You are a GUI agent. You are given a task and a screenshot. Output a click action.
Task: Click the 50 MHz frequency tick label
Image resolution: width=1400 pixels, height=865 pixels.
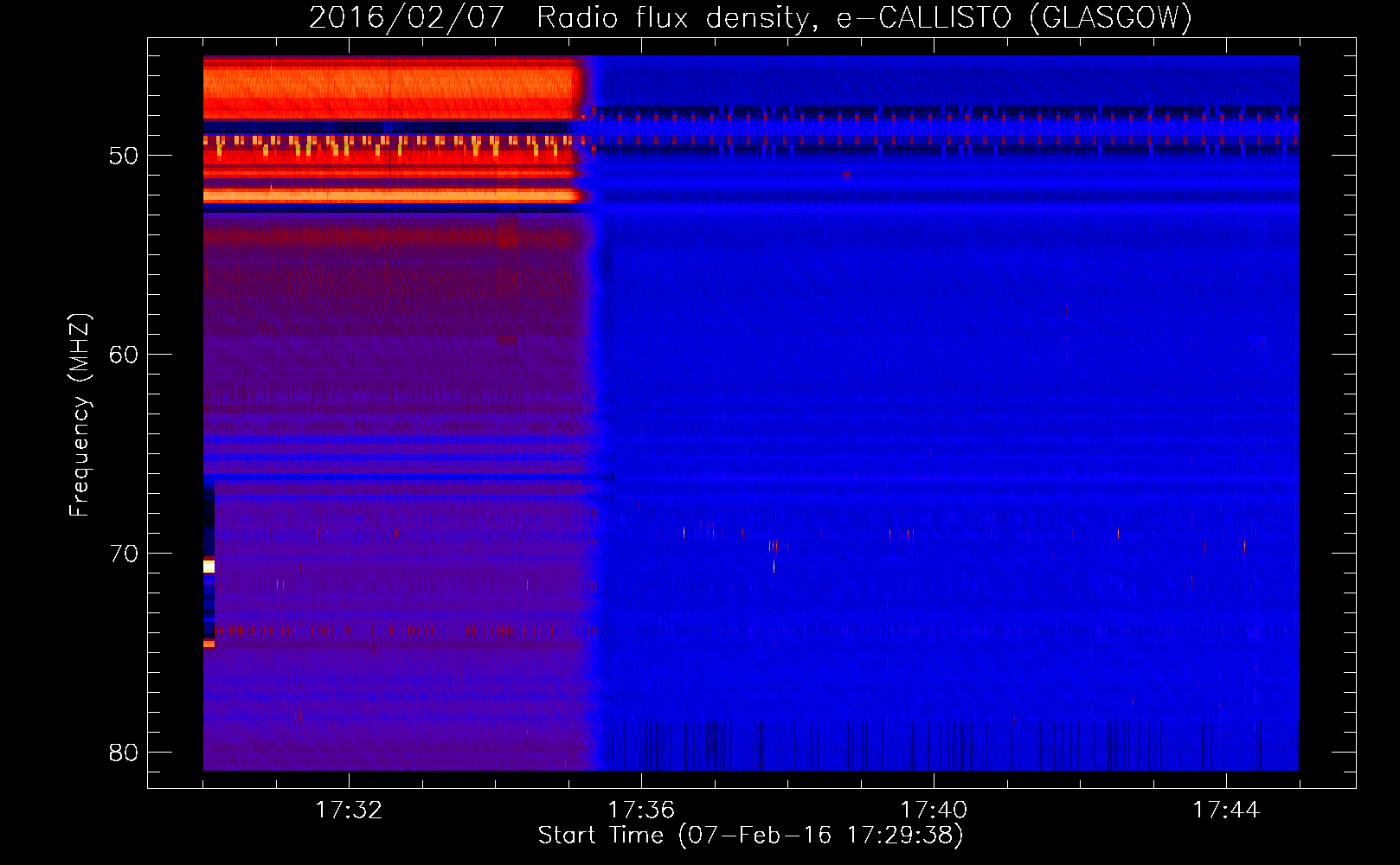click(x=124, y=156)
